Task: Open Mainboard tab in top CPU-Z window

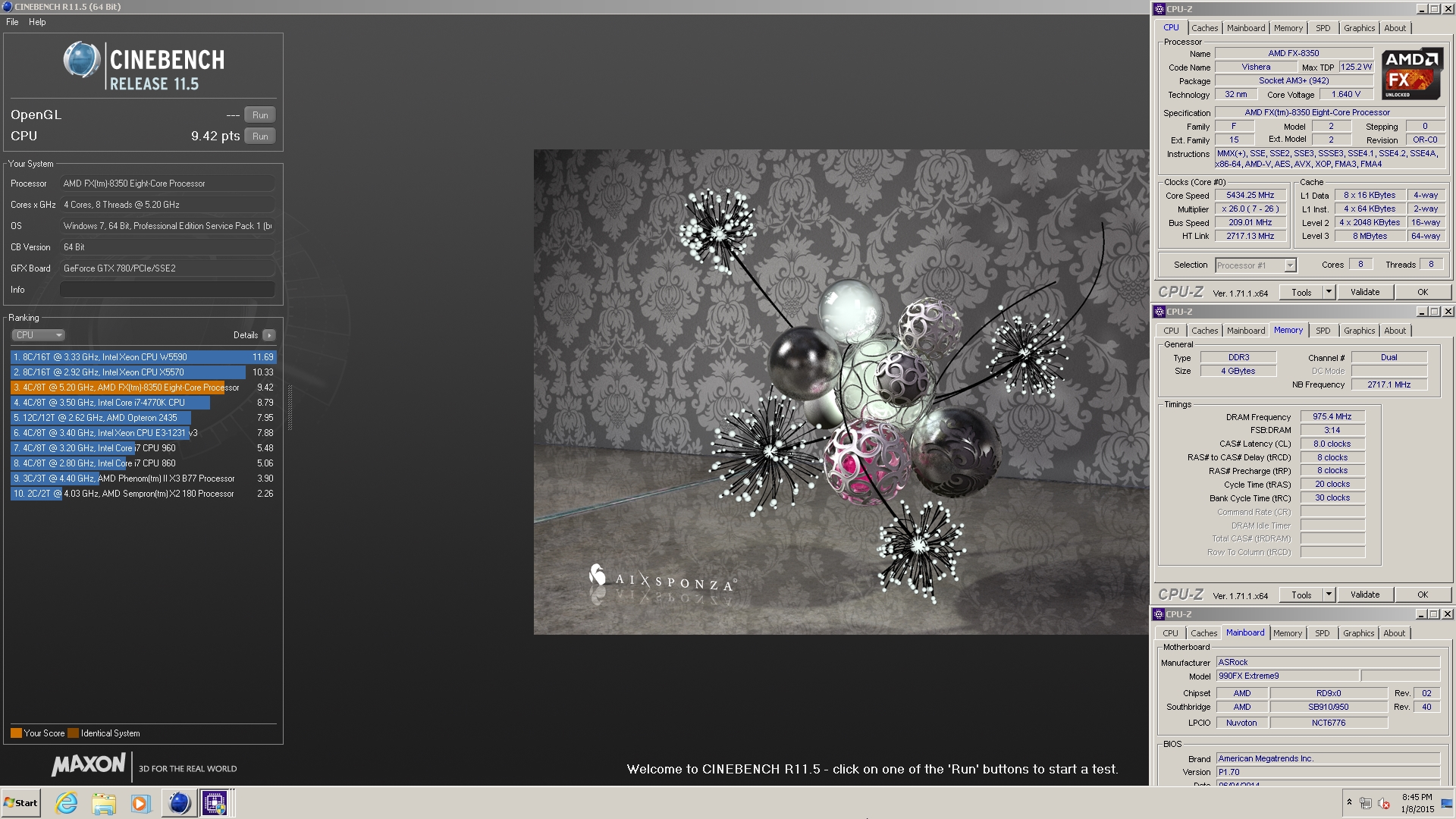Action: (1246, 28)
